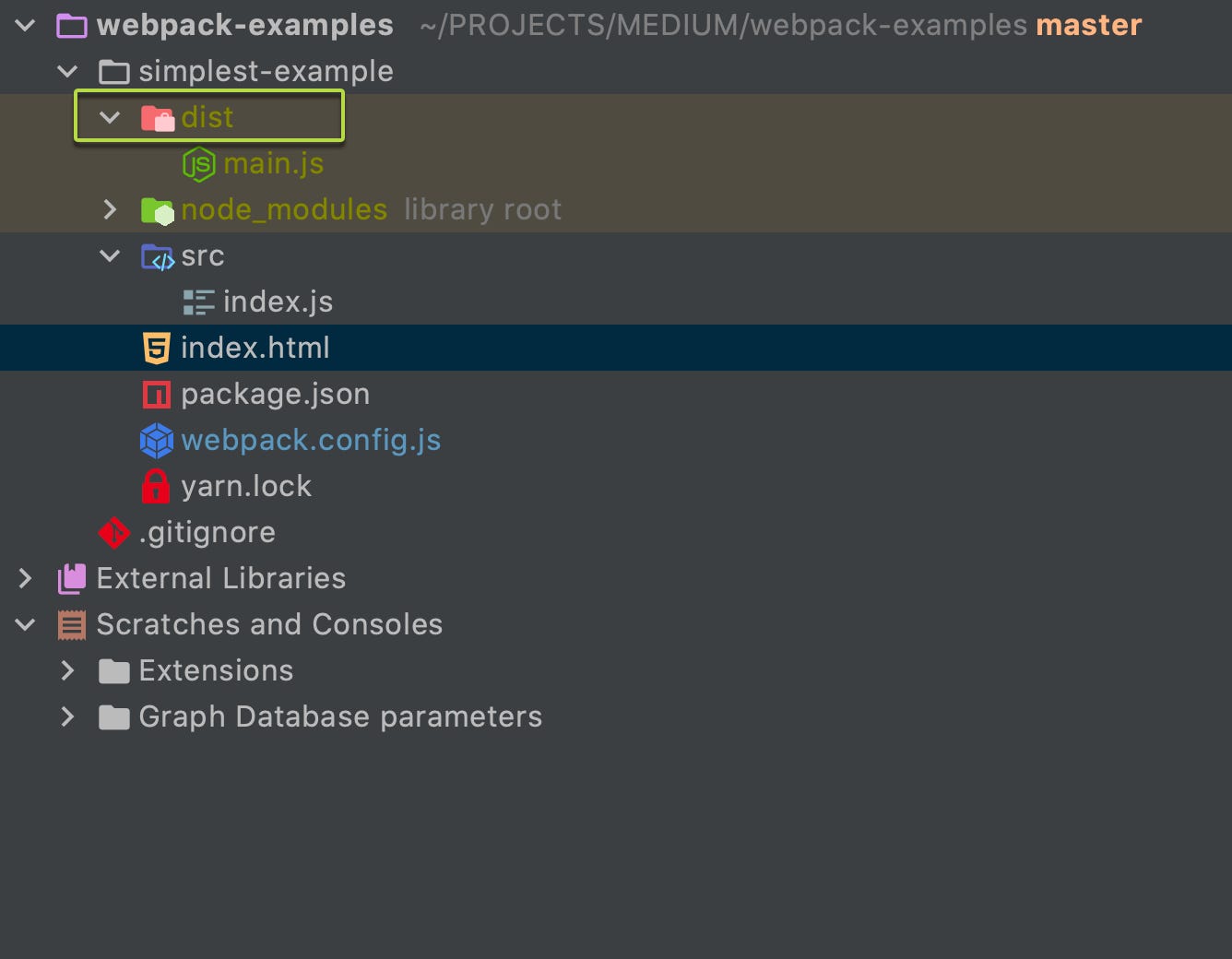Select the package.json file

[x=275, y=395]
